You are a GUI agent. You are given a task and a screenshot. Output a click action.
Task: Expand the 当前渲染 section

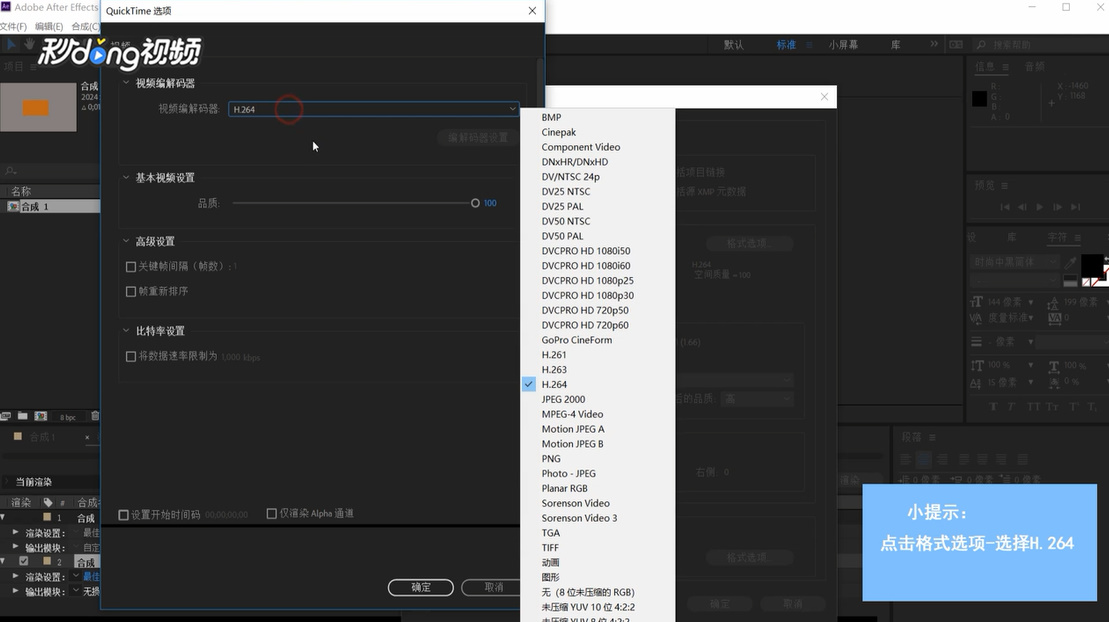(7, 482)
